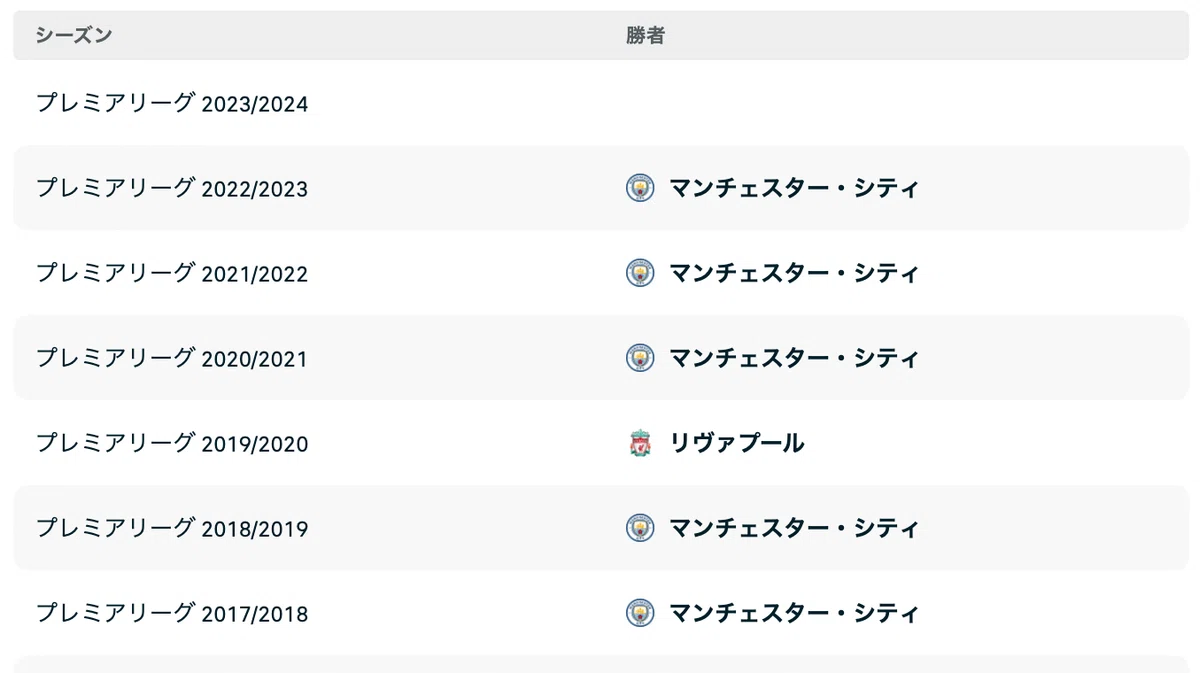Click the 勝者 column header
The image size is (1200, 673).
point(645,36)
